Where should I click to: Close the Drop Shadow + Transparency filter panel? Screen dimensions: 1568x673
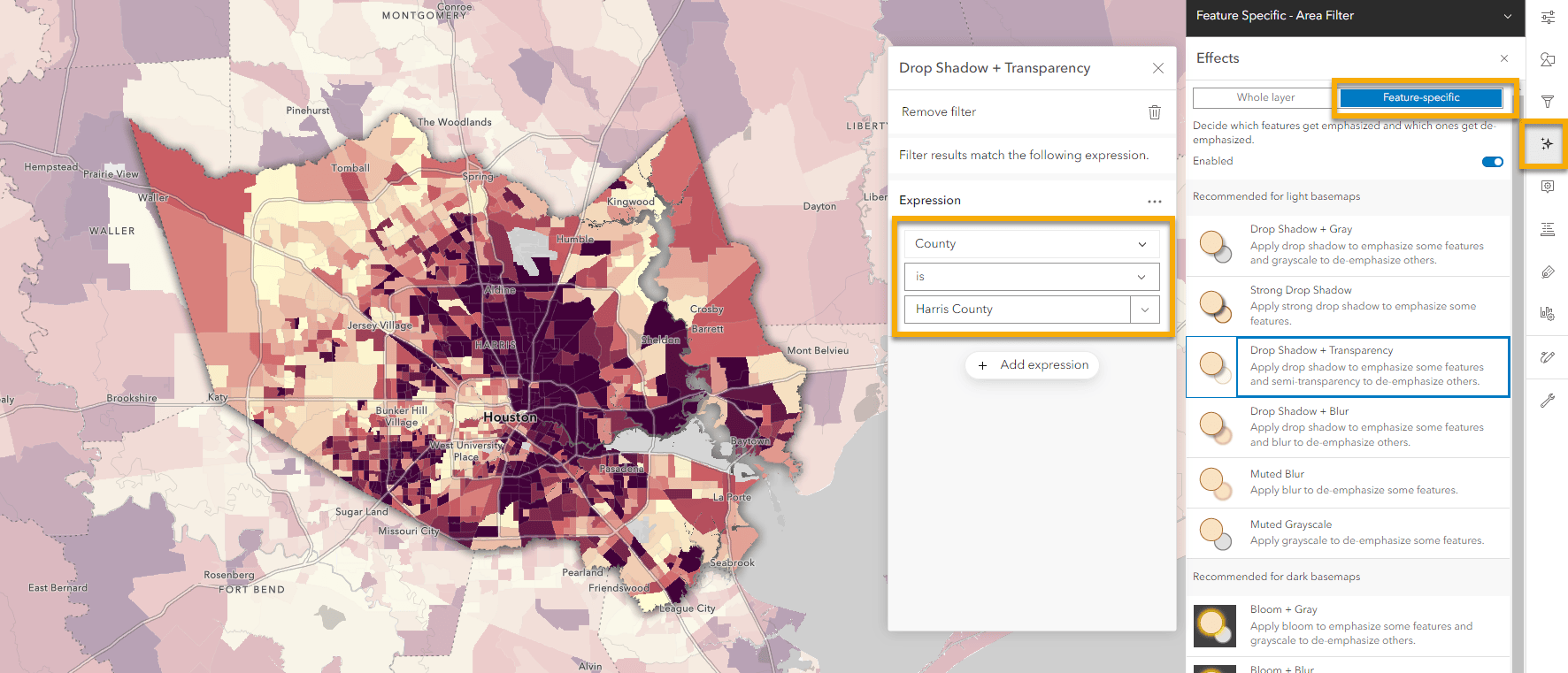(1158, 68)
